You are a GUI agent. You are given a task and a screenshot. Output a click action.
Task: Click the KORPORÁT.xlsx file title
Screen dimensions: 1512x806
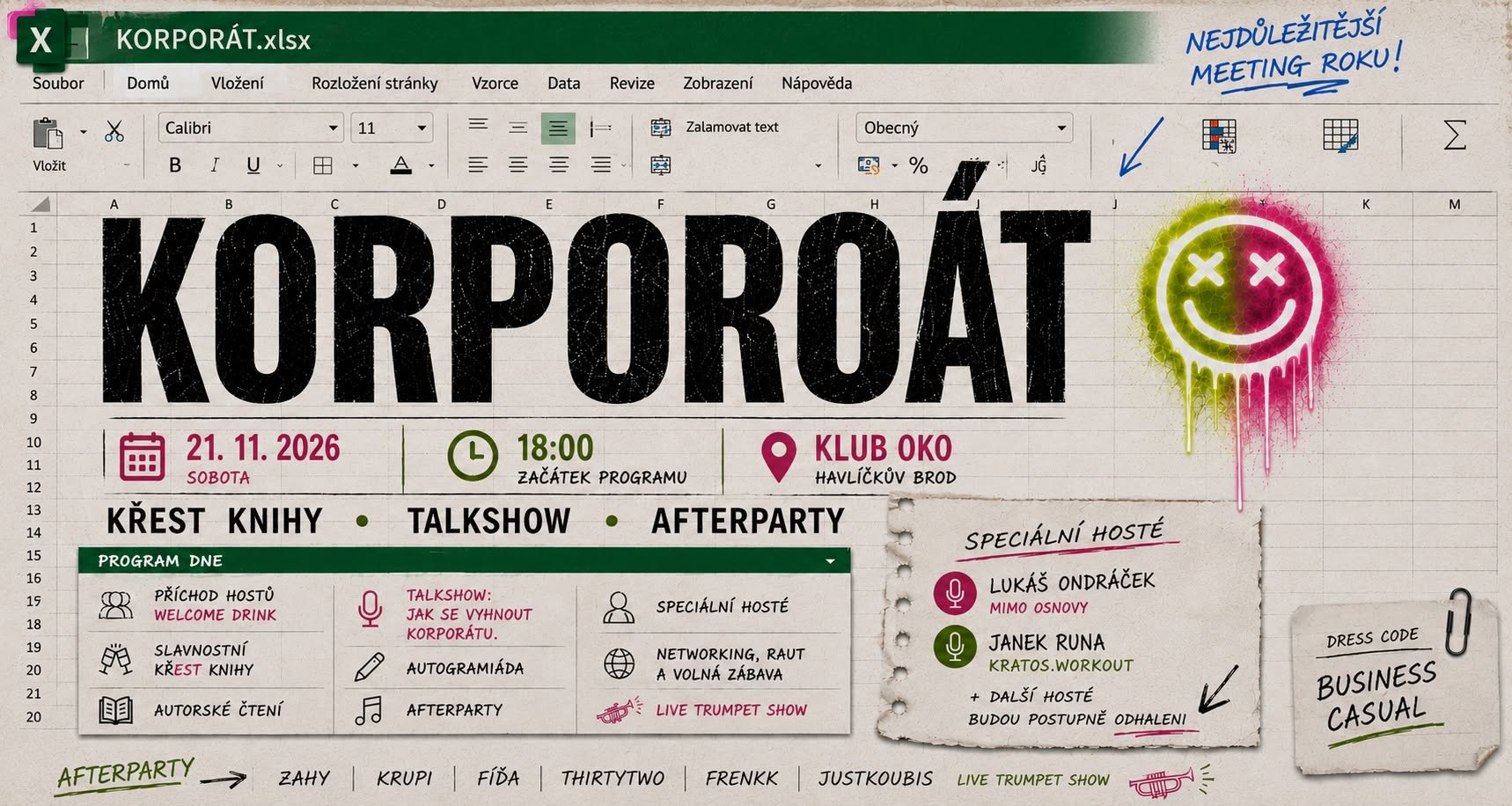214,40
